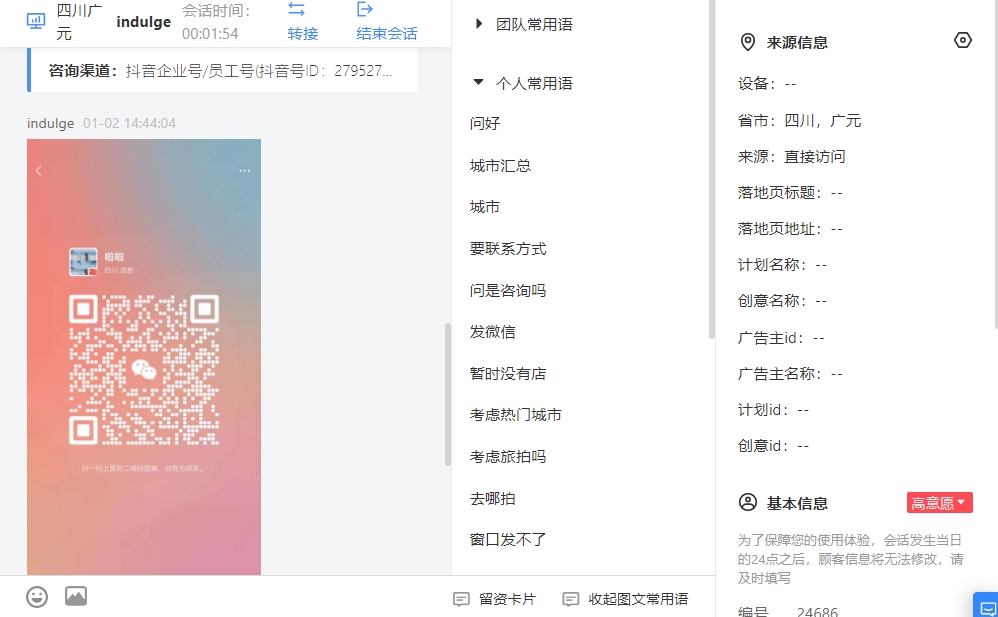Click the location pin icon by 来源信息
The width and height of the screenshot is (998, 617).
click(748, 42)
